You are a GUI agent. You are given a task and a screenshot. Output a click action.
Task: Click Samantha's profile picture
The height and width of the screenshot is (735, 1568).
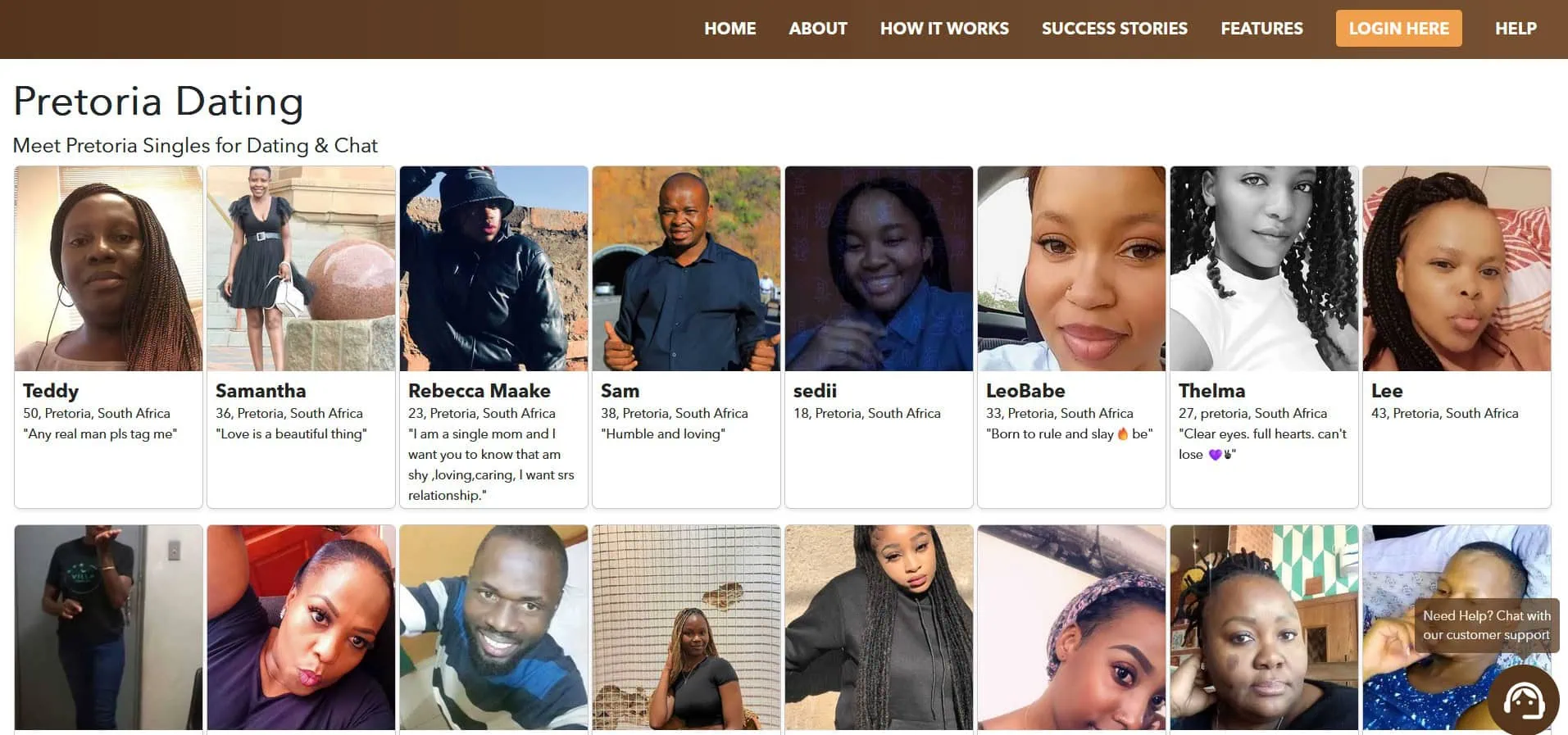(x=301, y=269)
